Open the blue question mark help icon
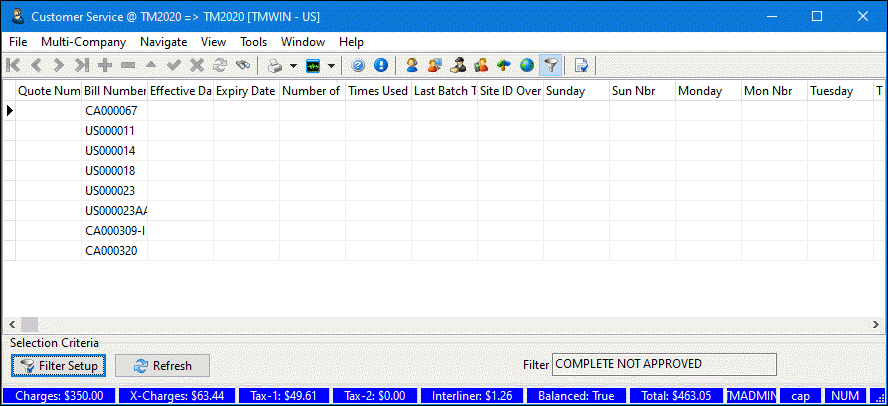The height and width of the screenshot is (406, 888). 358,66
